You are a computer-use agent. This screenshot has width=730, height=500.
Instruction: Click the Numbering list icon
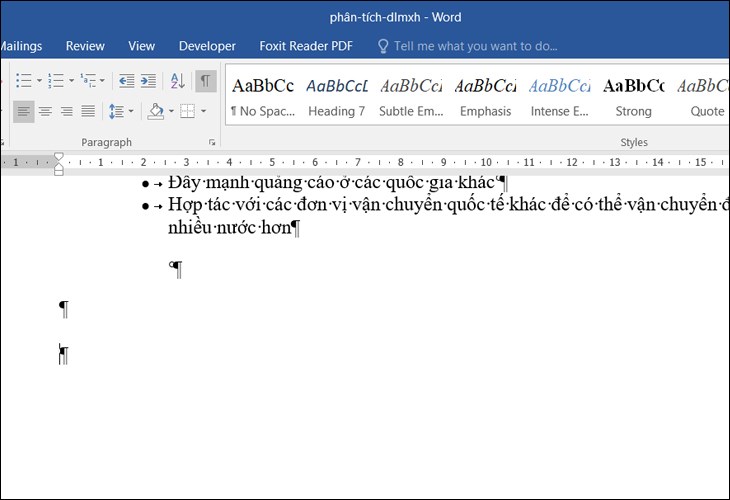click(x=55, y=81)
